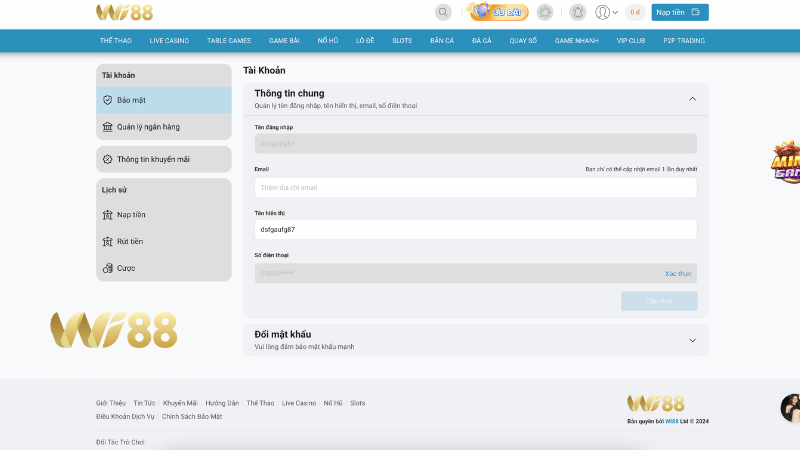
Task: Select Bảo mật in the sidebar
Action: (163, 100)
